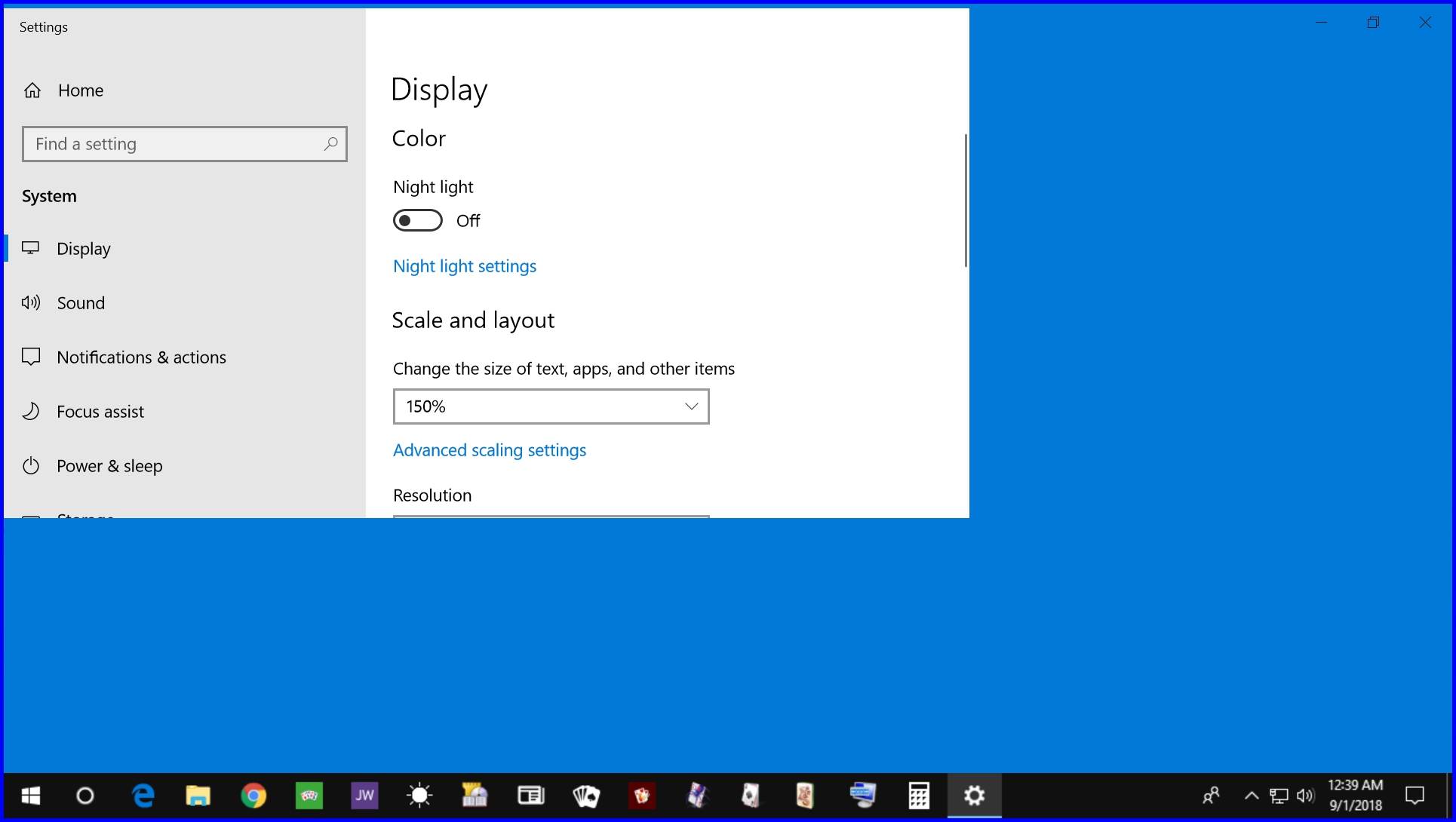Scroll down the Display settings page
Viewport: 1456px width, 822px height.
click(963, 450)
